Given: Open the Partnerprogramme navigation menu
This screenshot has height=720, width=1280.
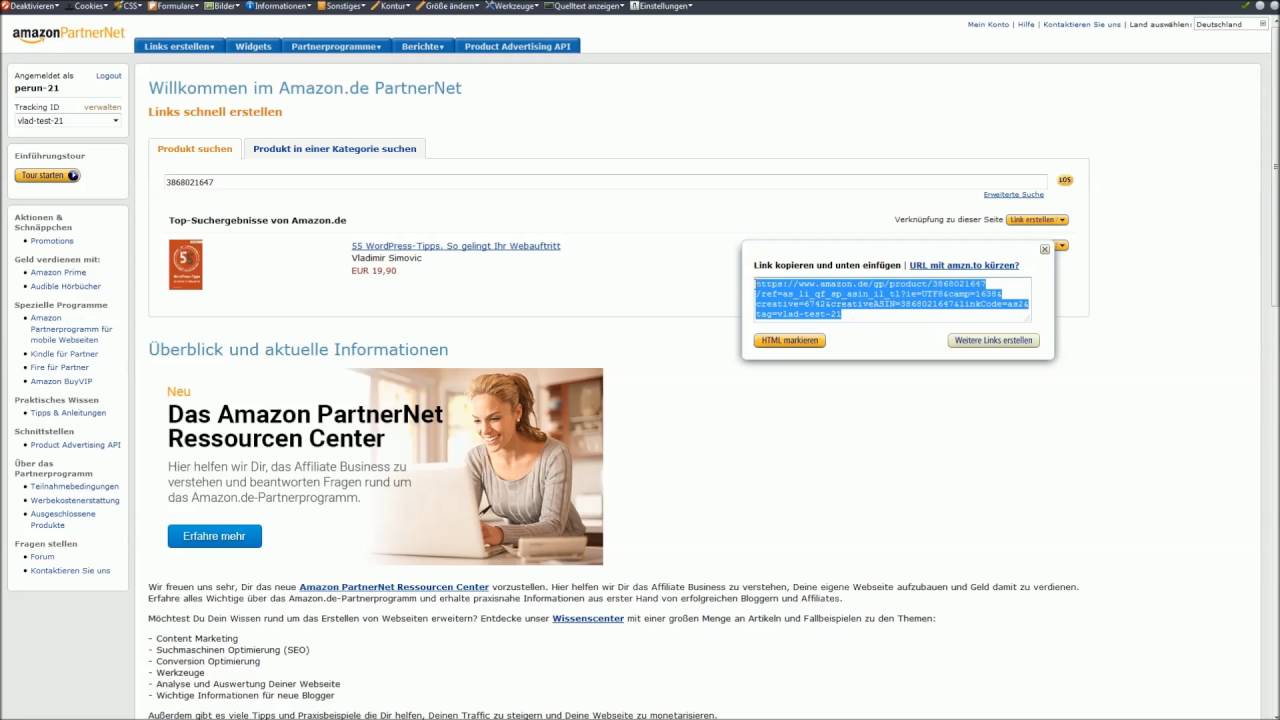Looking at the screenshot, I should pyautogui.click(x=336, y=46).
